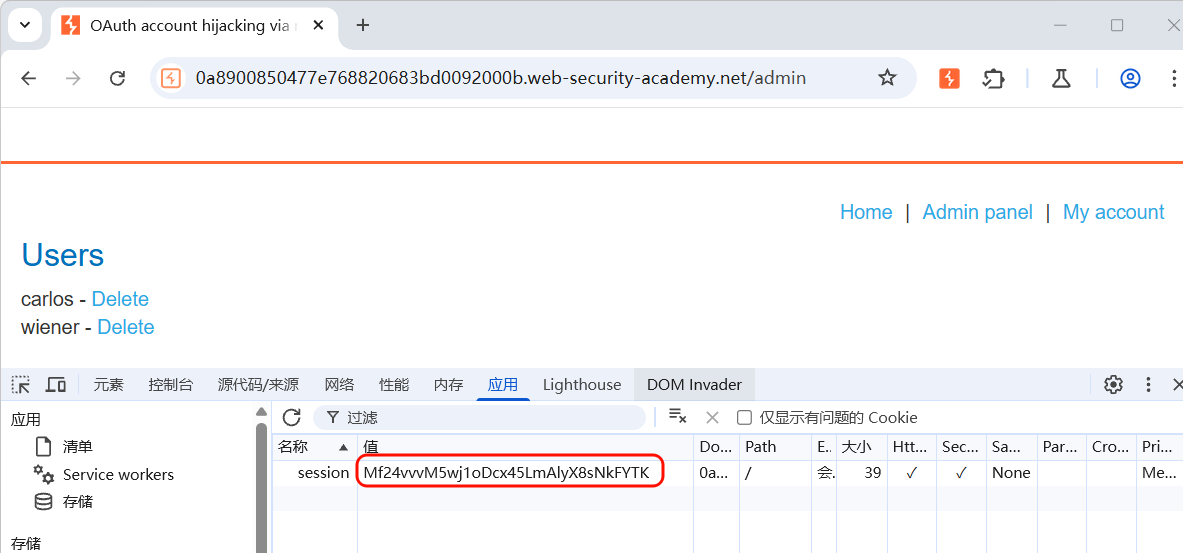Viewport: 1183px width, 553px height.
Task: Refresh the cookies list in DevTools
Action: [x=291, y=417]
